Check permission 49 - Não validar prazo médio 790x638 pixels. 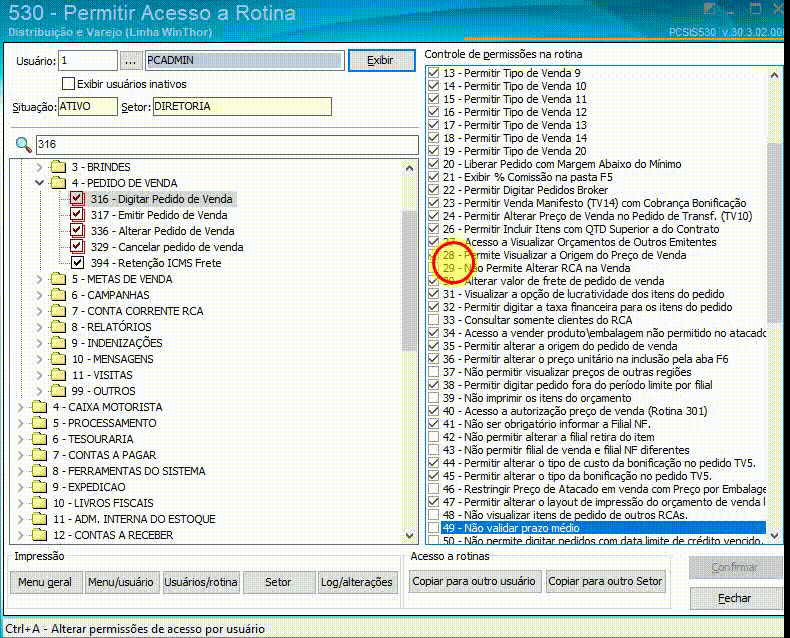pos(433,528)
